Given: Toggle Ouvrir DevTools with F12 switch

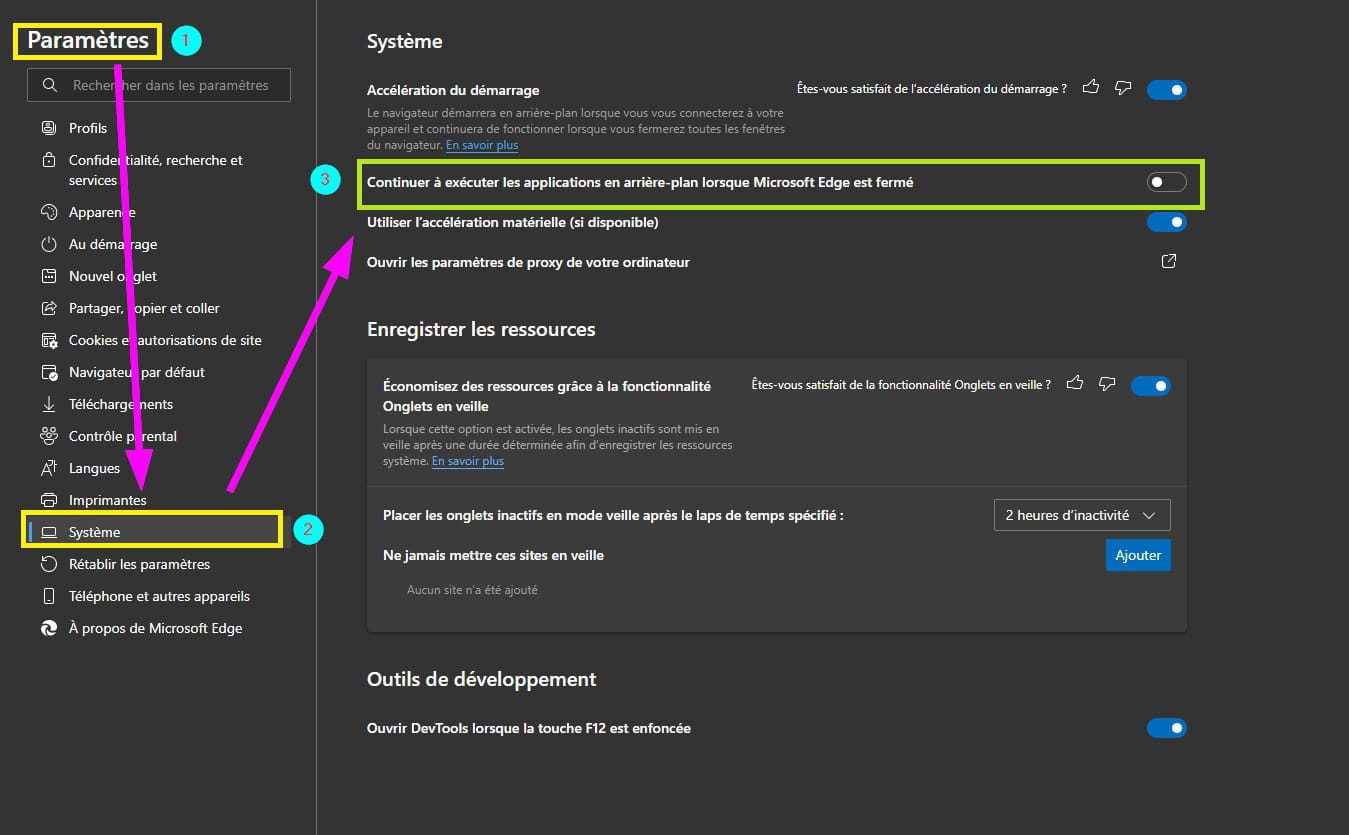Looking at the screenshot, I should pyautogui.click(x=1166, y=728).
